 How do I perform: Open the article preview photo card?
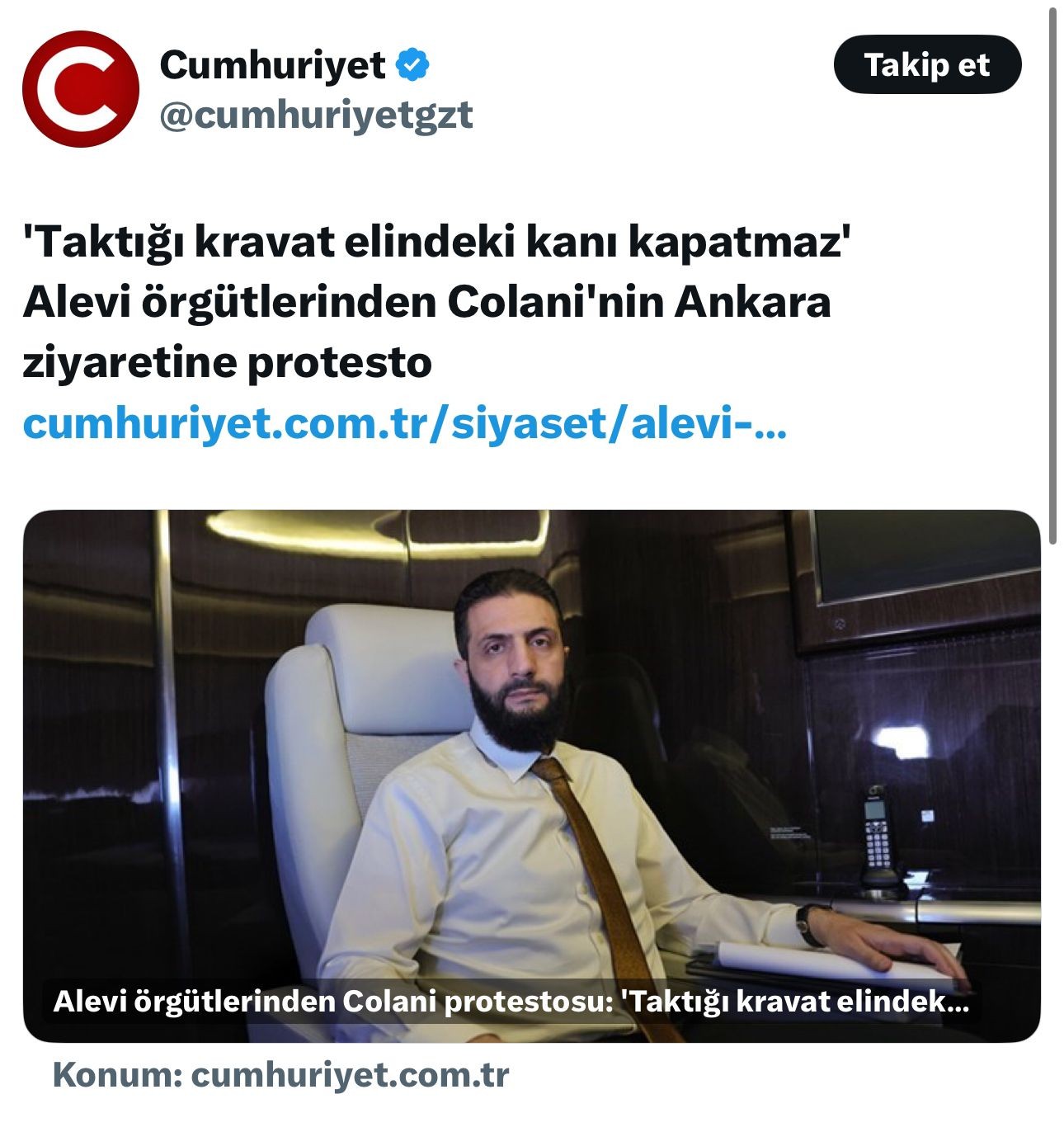(x=532, y=776)
